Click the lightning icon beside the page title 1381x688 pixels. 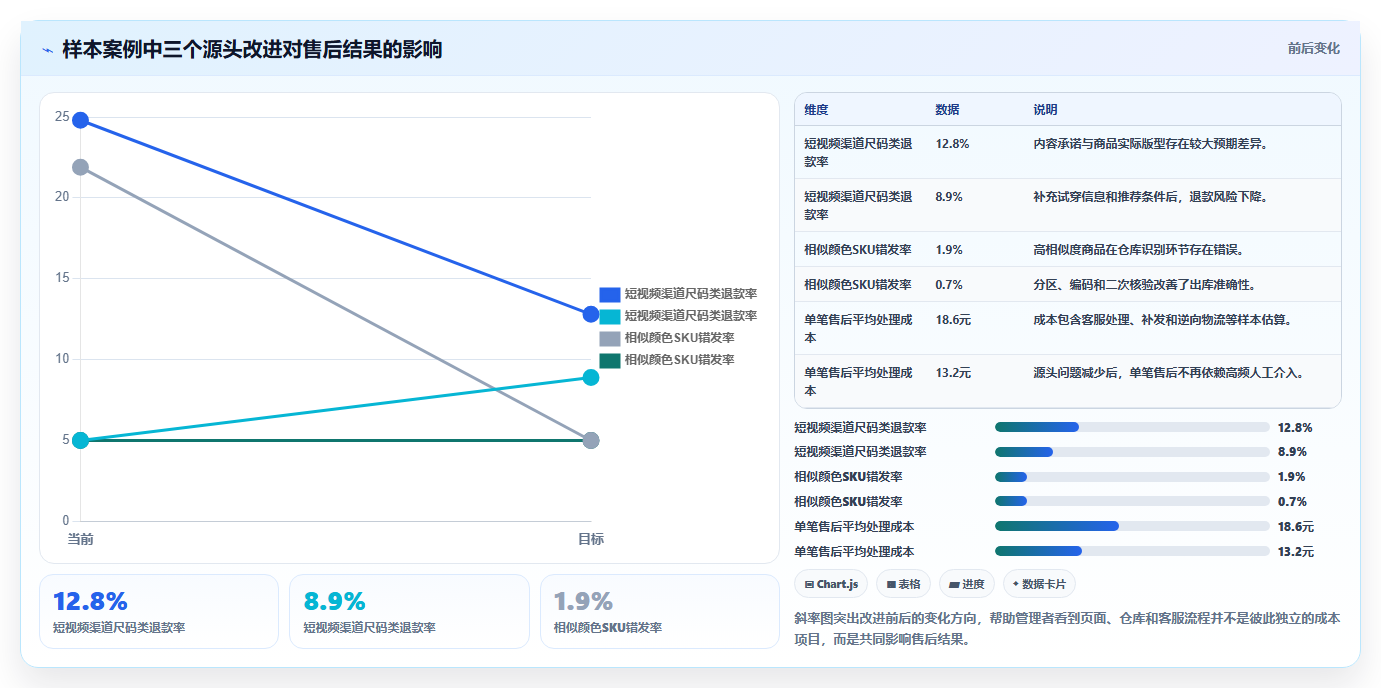[48, 50]
